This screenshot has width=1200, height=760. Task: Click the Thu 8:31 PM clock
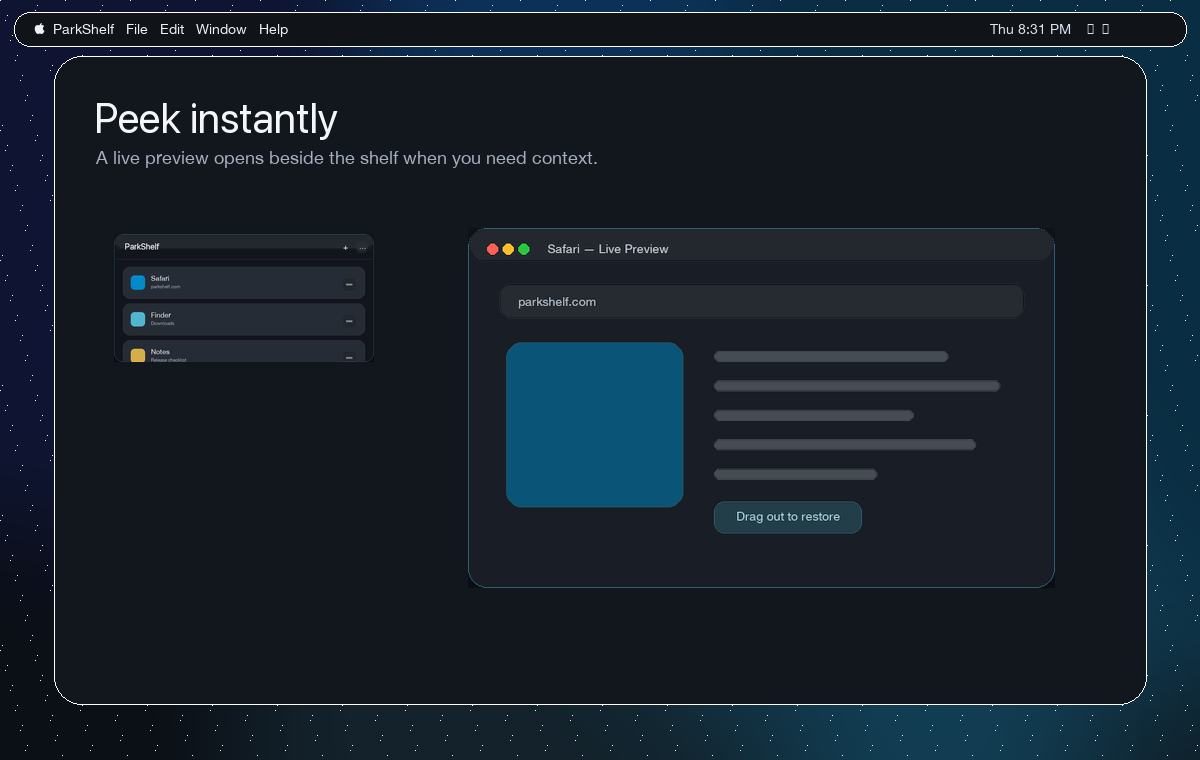point(1030,29)
